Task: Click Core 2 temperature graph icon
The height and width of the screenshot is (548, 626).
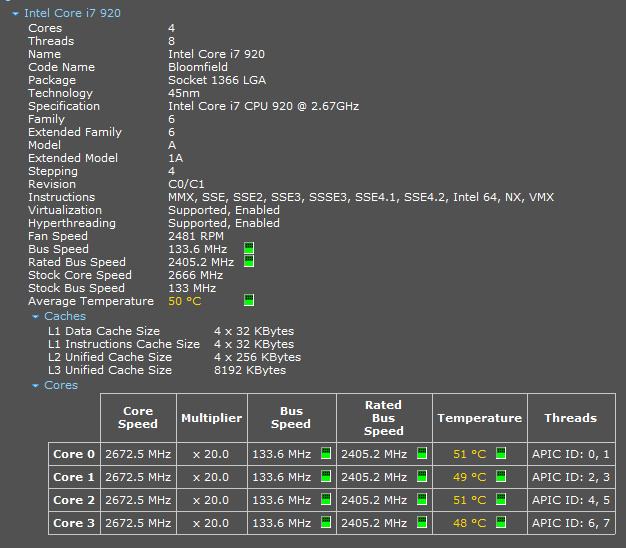Action: click(x=501, y=500)
